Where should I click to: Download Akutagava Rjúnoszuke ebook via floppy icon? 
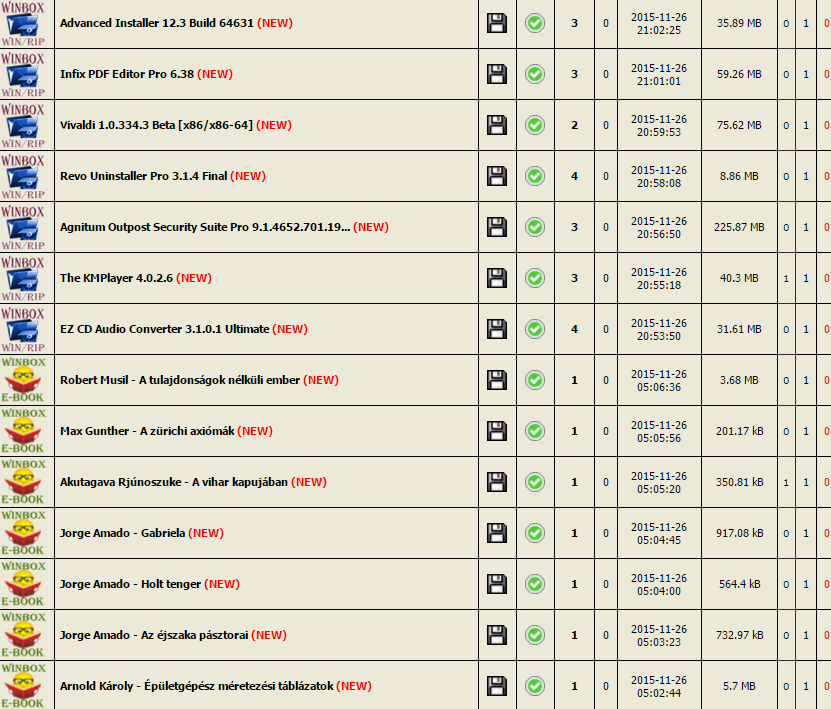tap(497, 482)
